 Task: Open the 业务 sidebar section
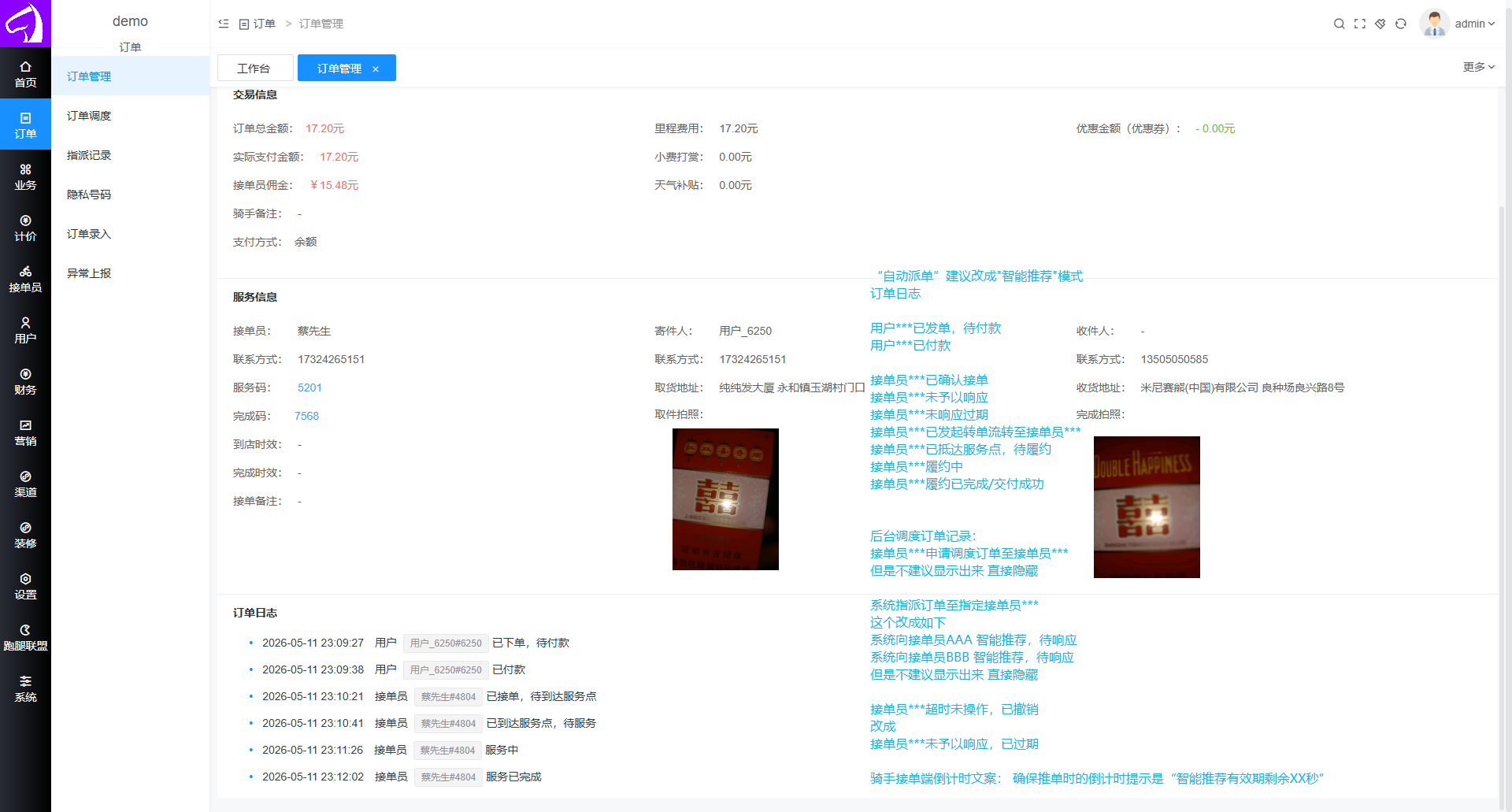tap(25, 176)
